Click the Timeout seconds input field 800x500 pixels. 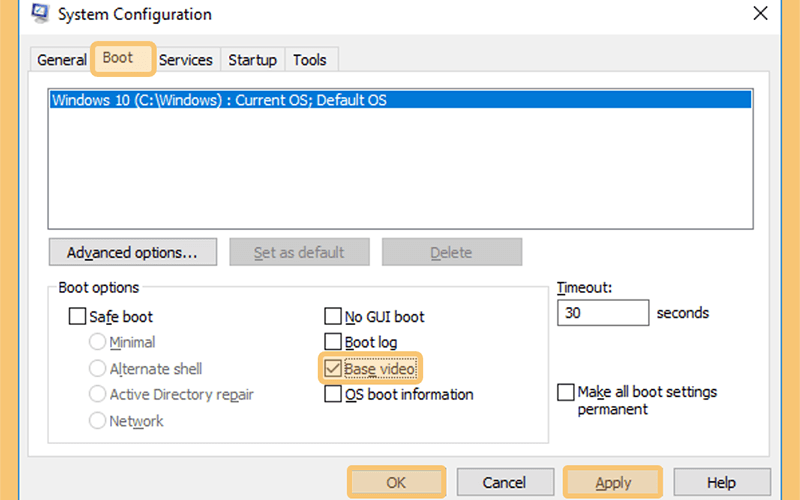[x=603, y=312]
